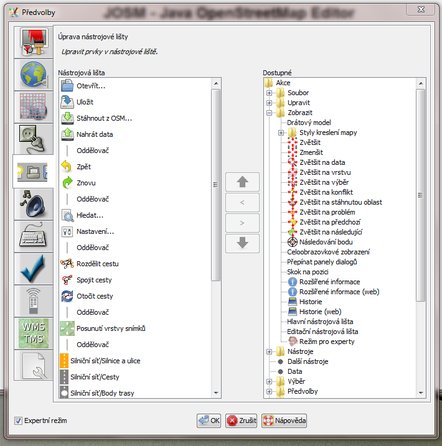This screenshot has height=446, width=442.
Task: Select Další nástroje tree item
Action: tap(308, 361)
